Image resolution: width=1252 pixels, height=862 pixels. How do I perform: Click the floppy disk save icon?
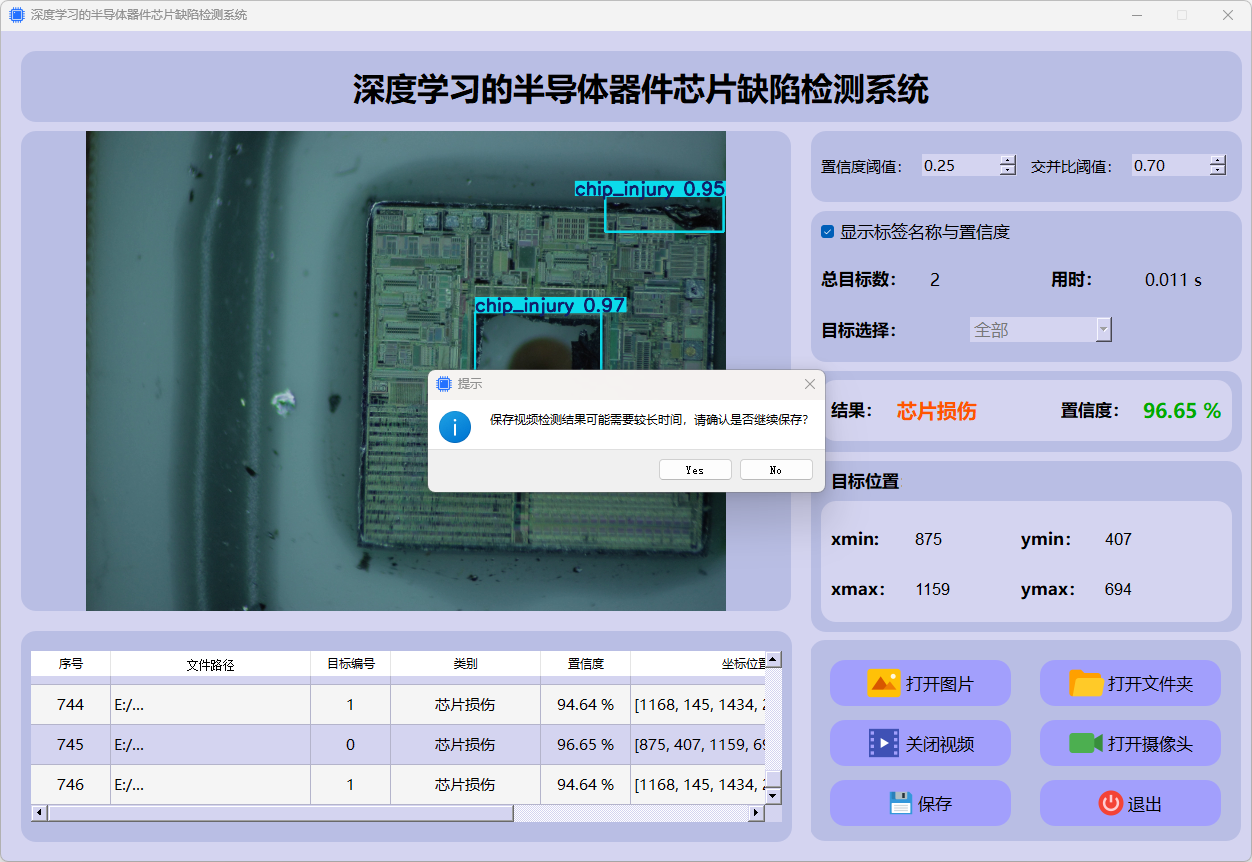click(900, 803)
